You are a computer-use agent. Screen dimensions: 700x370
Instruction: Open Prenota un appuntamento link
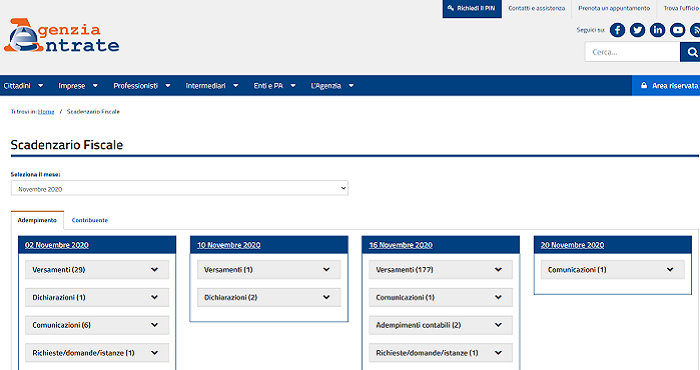pyautogui.click(x=614, y=8)
